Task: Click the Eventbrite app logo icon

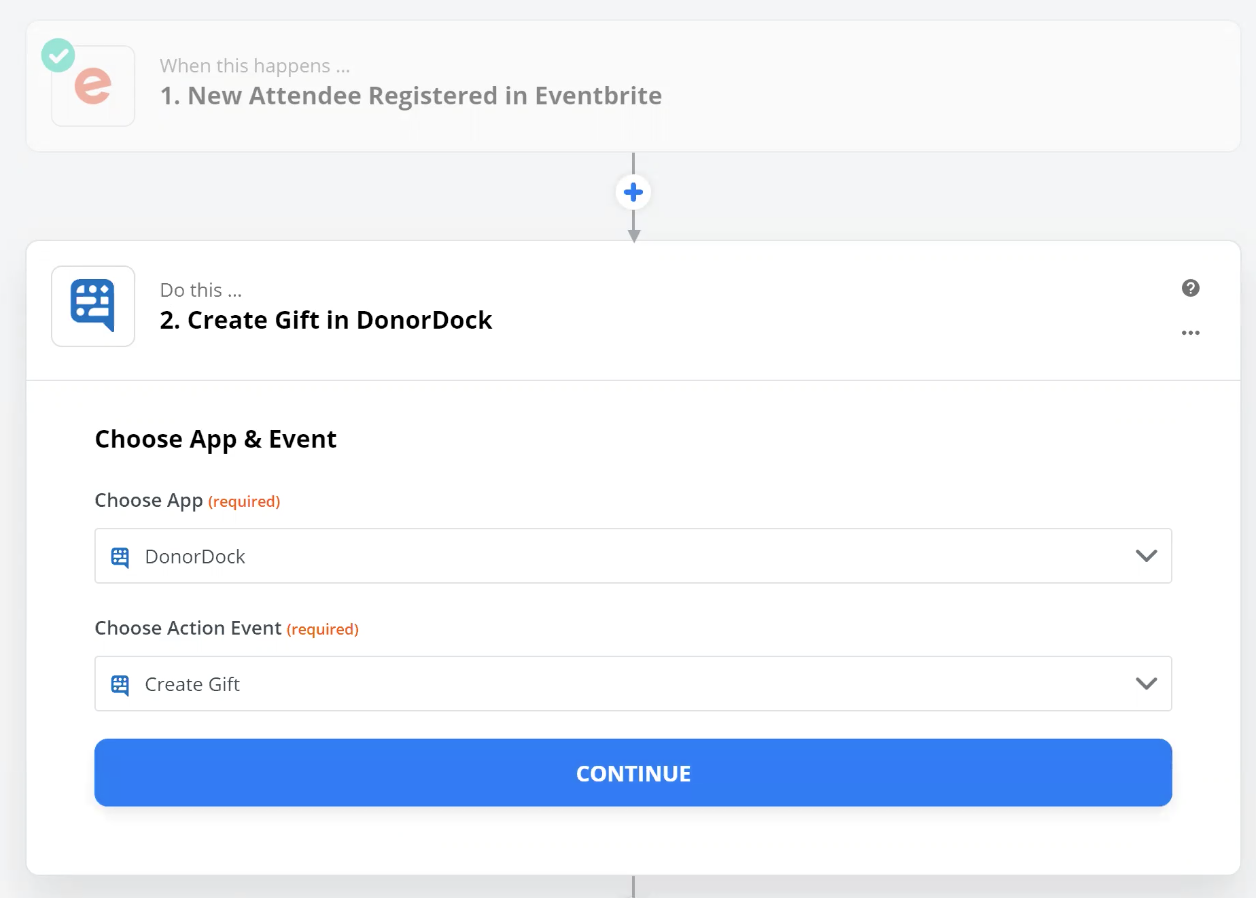Action: pos(93,86)
